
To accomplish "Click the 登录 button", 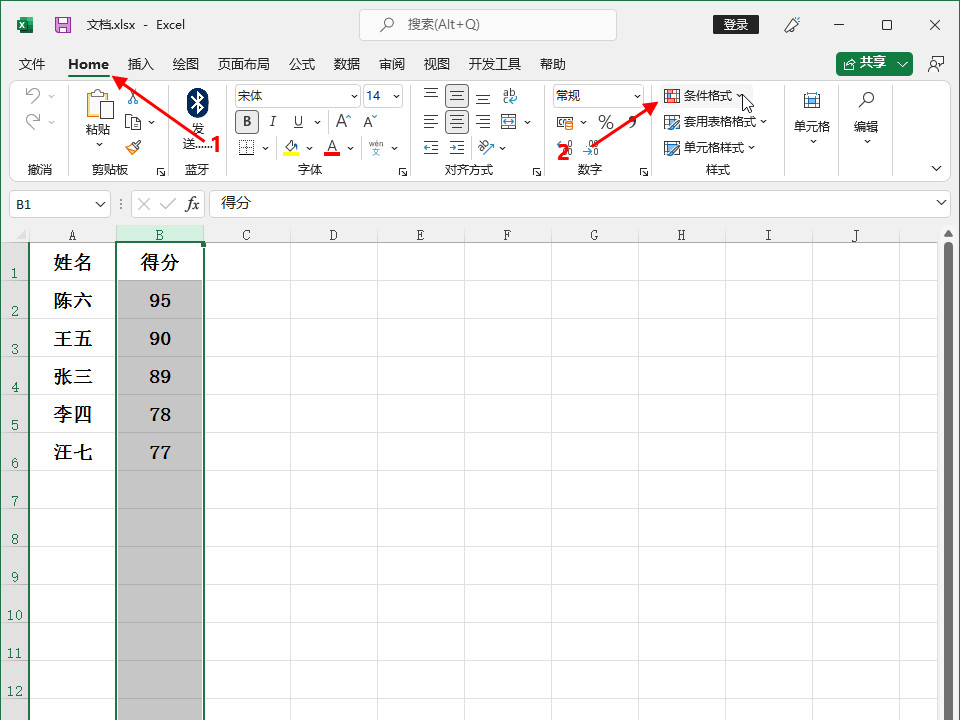I will [735, 25].
